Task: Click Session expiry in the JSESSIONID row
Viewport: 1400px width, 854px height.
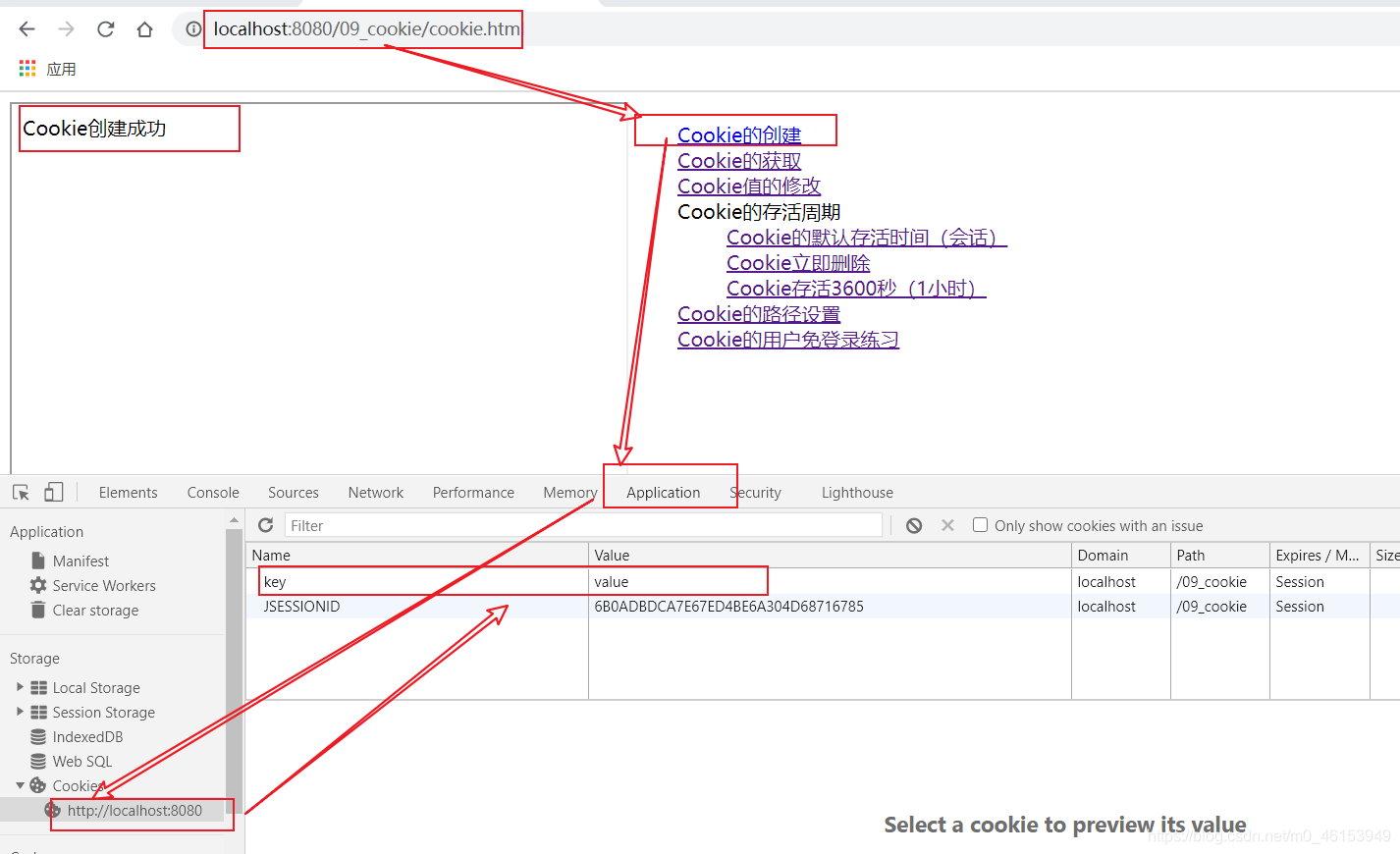Action: (1300, 606)
